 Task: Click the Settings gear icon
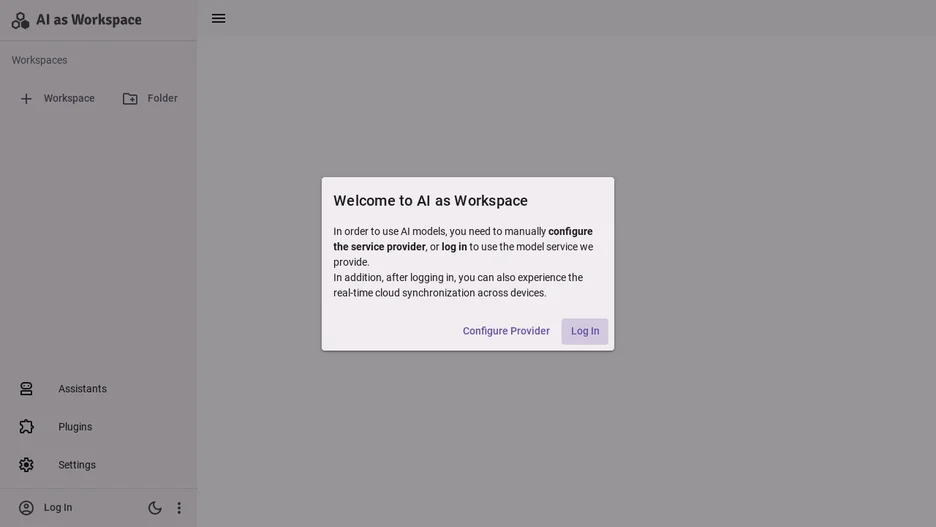[x=26, y=465]
